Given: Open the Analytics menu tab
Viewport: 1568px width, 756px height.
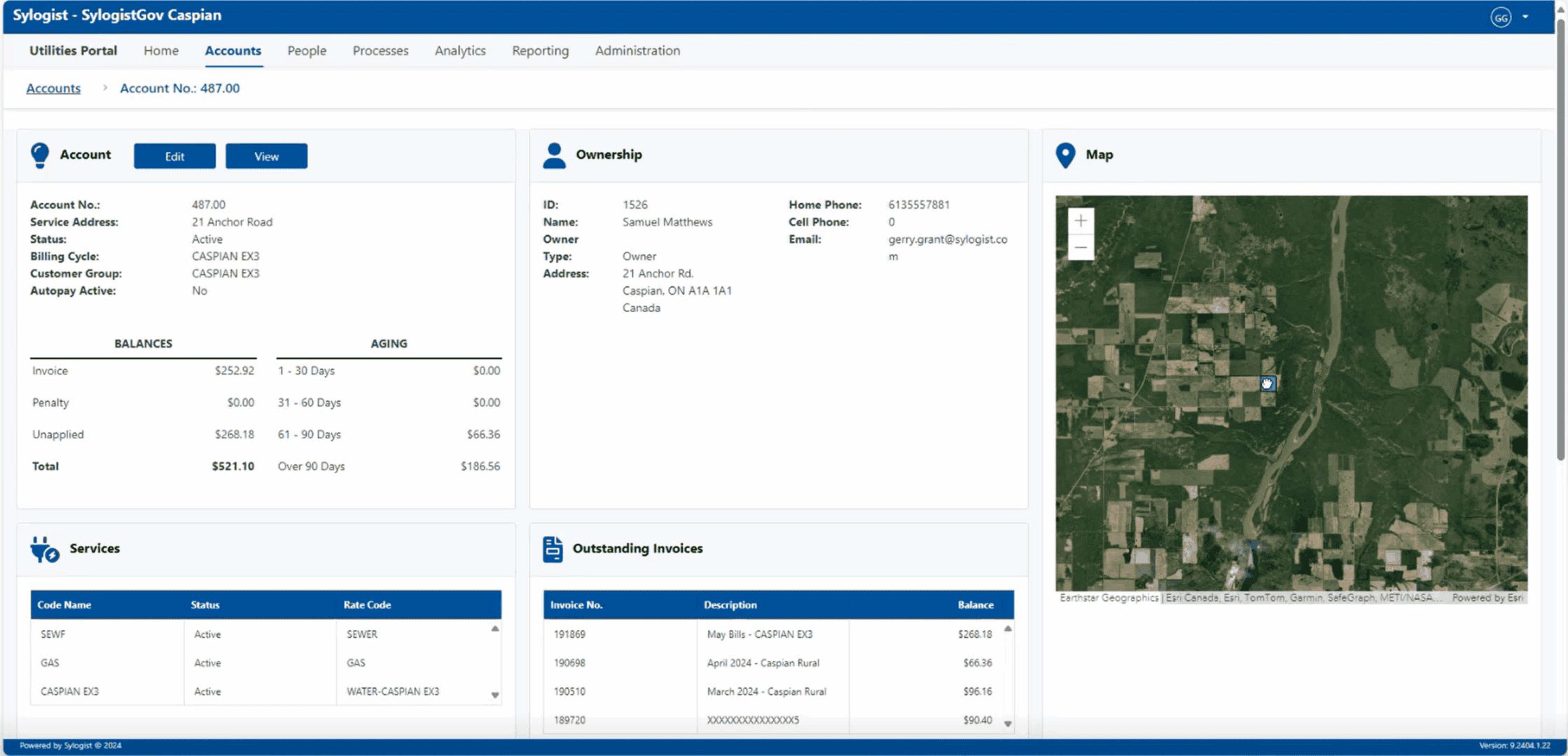Looking at the screenshot, I should [x=459, y=51].
